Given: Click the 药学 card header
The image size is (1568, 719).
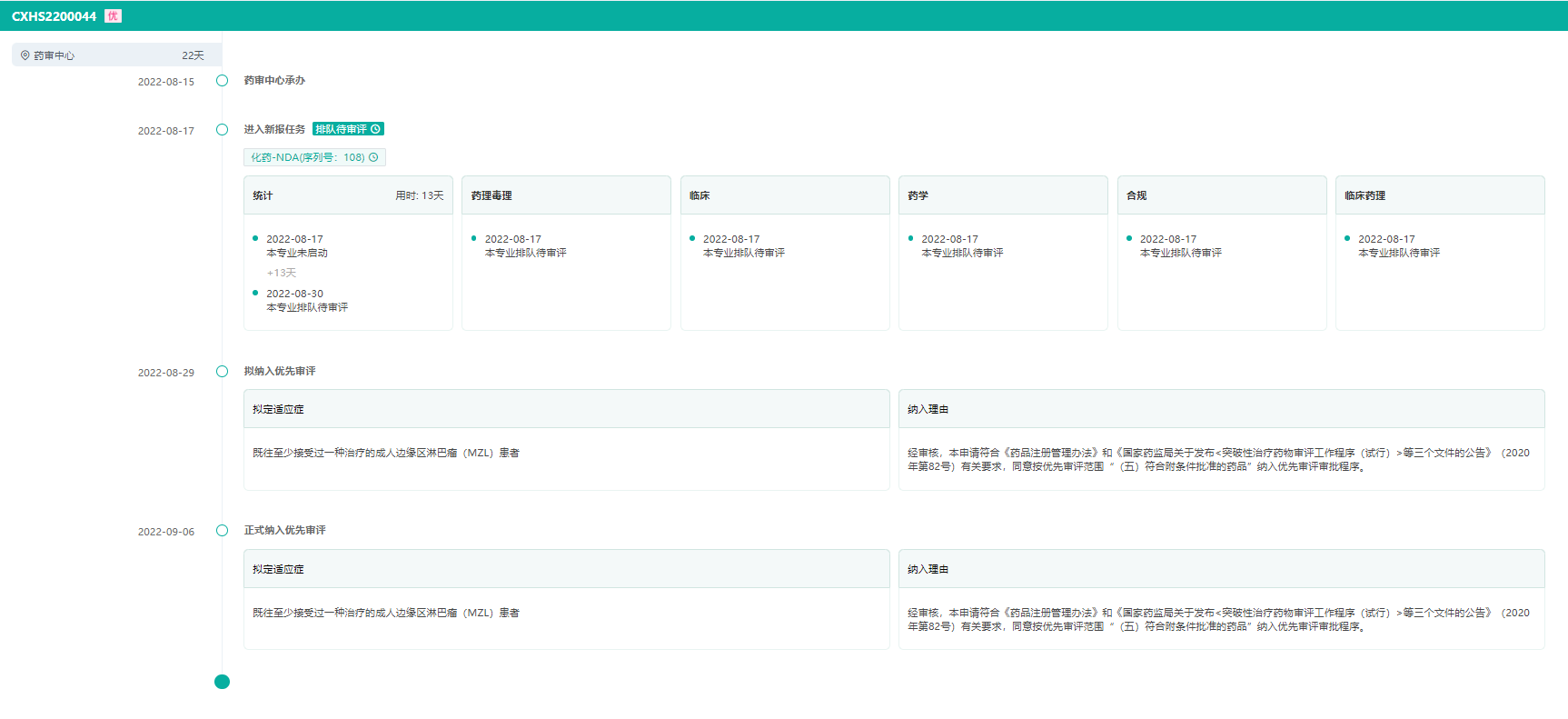Looking at the screenshot, I should (x=1003, y=195).
